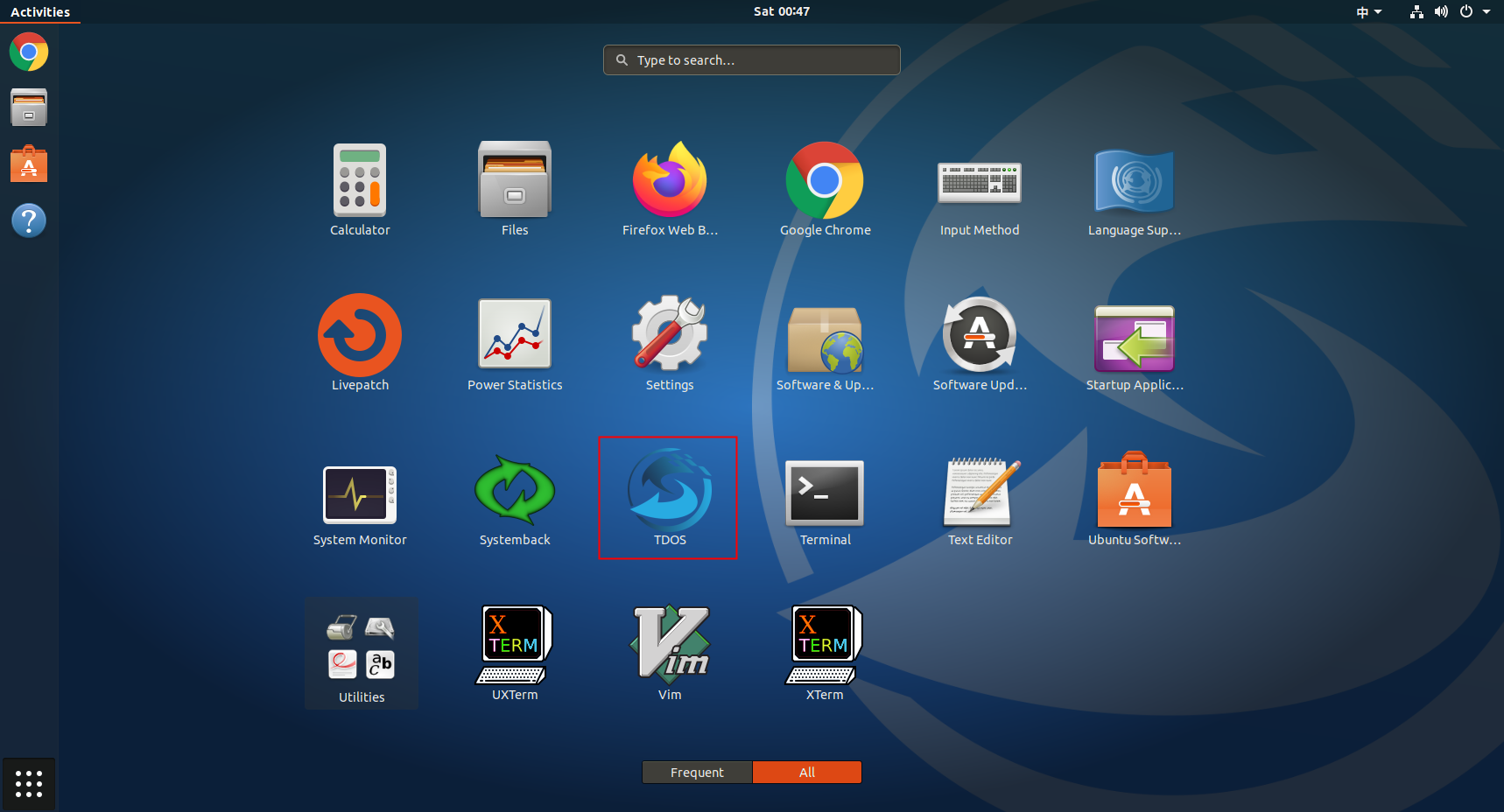Launch System Monitor
This screenshot has width=1504, height=812.
pyautogui.click(x=360, y=499)
